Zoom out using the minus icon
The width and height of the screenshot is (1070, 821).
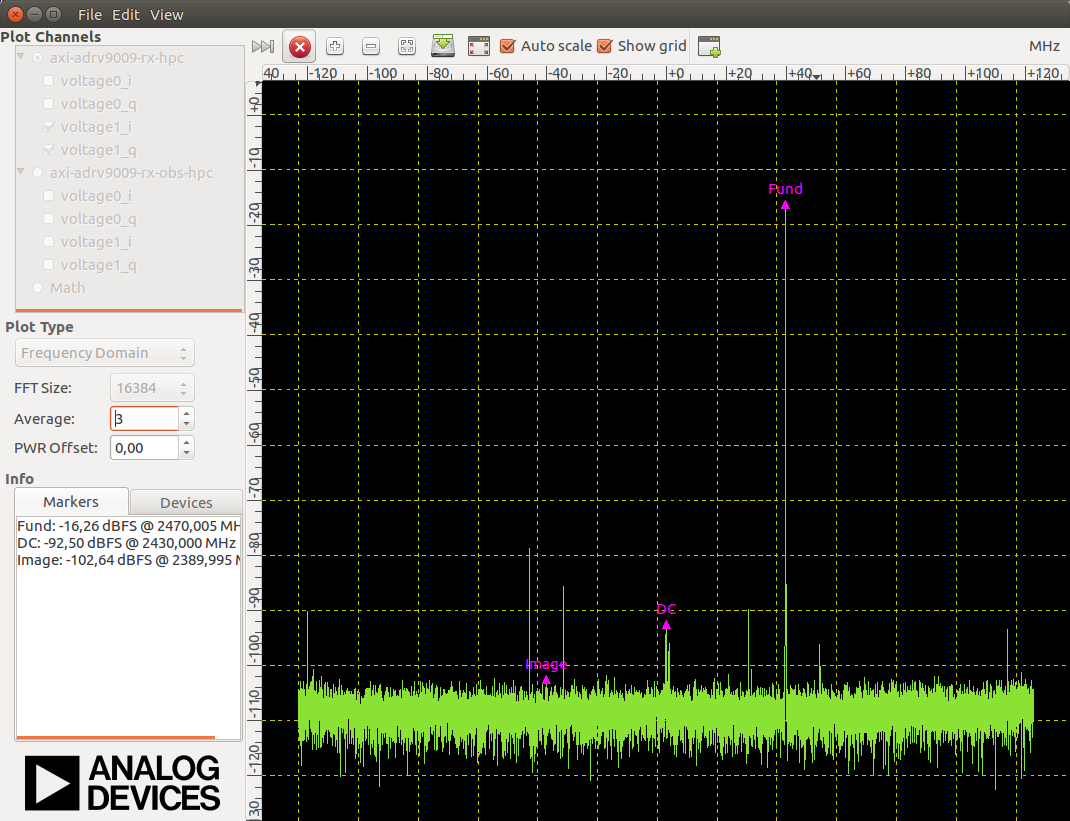(370, 46)
